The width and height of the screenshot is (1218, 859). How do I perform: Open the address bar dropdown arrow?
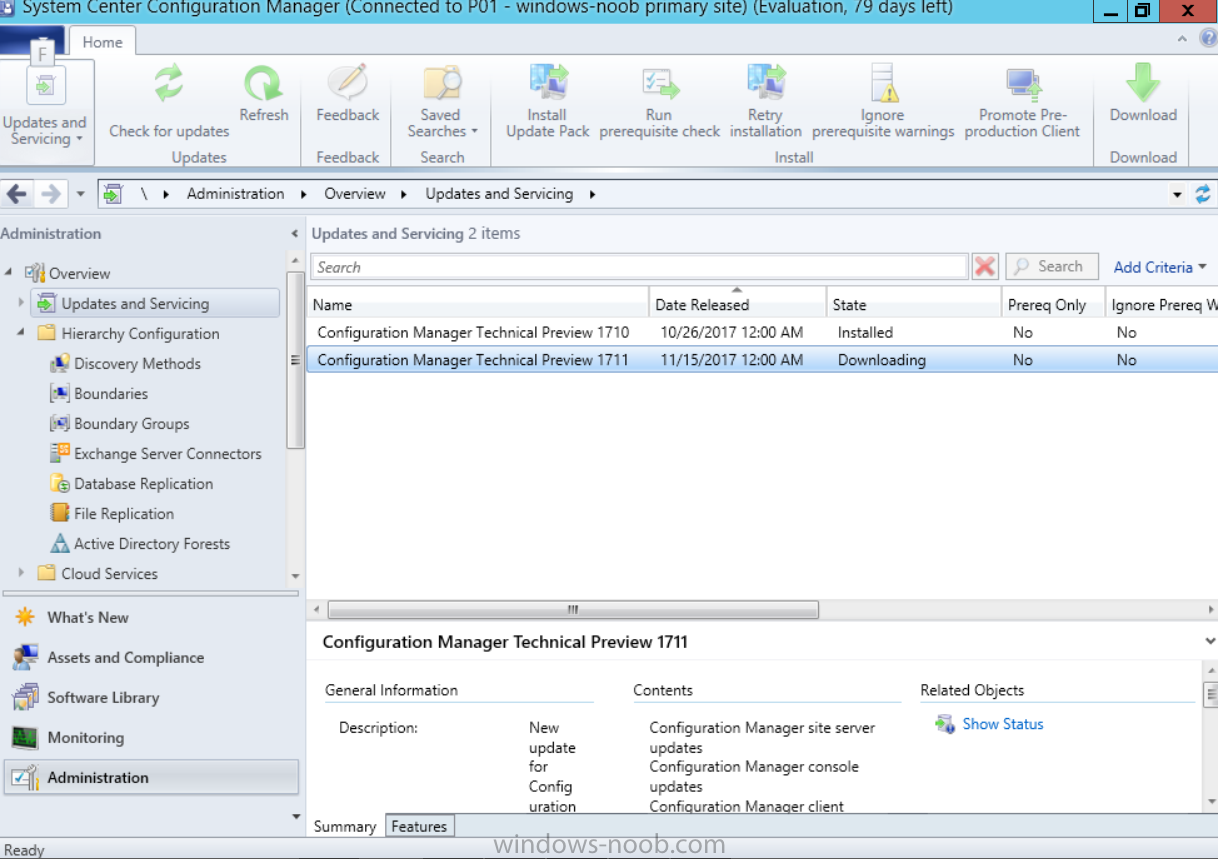point(1178,195)
